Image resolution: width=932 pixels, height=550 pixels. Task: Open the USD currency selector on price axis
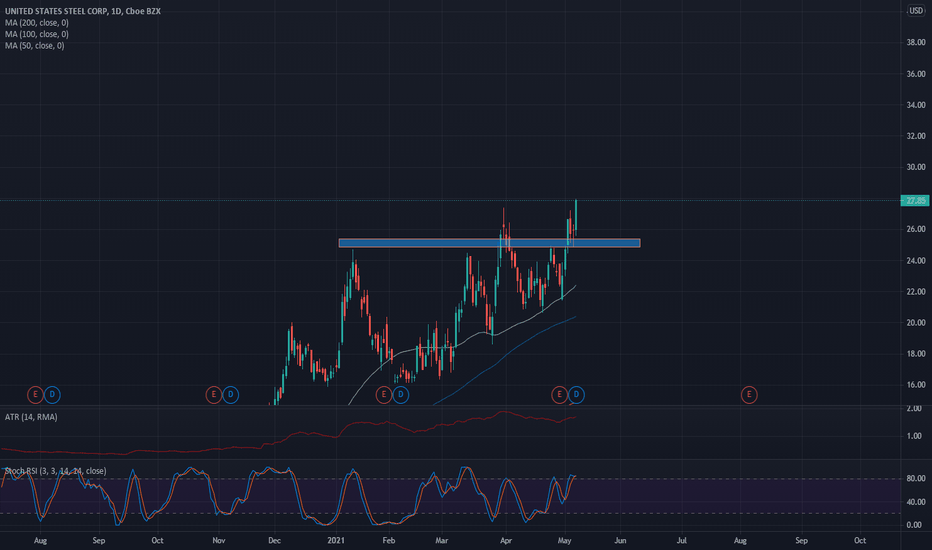pyautogui.click(x=916, y=11)
